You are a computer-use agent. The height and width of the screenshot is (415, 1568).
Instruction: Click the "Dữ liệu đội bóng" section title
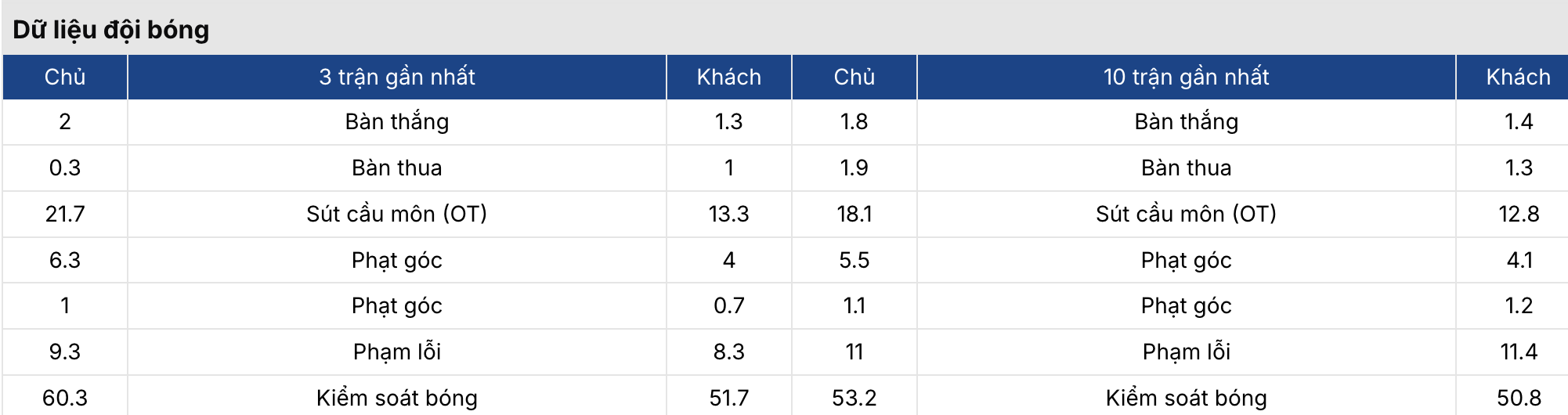(x=111, y=30)
